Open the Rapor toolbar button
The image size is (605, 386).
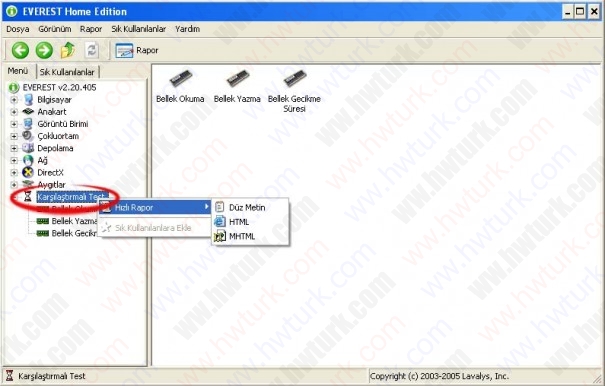pyautogui.click(x=137, y=50)
